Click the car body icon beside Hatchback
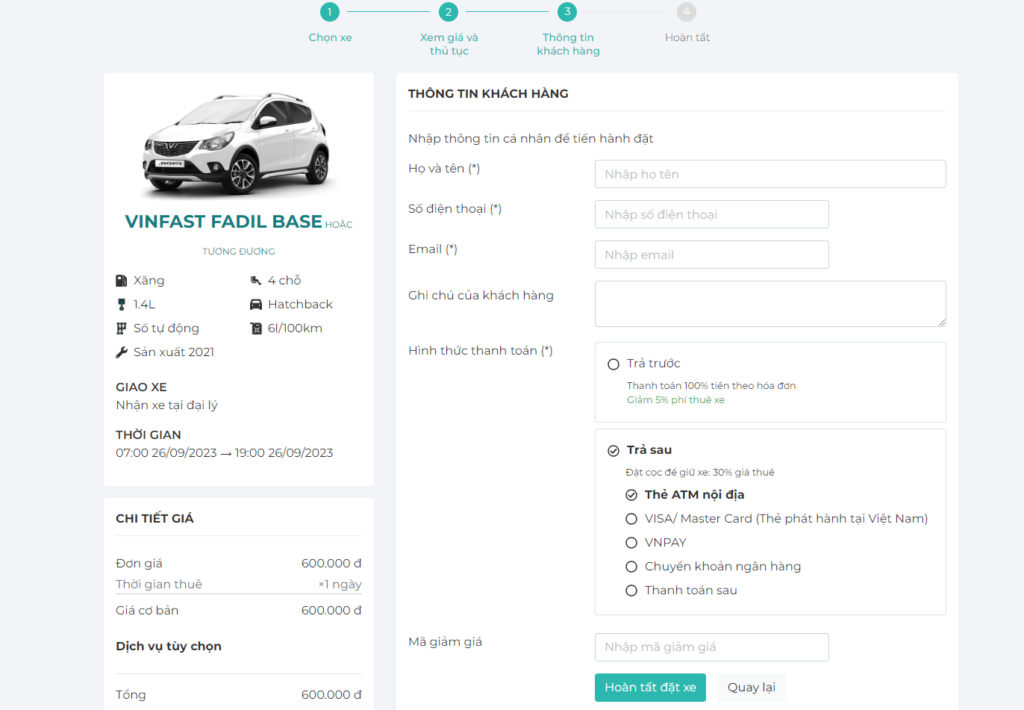This screenshot has height=710, width=1024. tap(256, 305)
